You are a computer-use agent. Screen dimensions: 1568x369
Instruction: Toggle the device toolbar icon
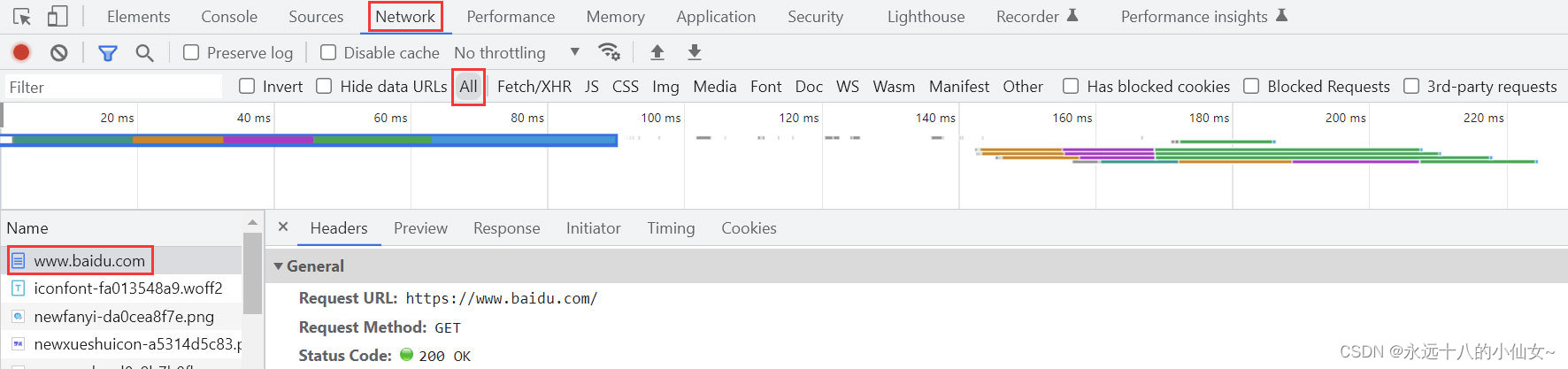click(58, 16)
